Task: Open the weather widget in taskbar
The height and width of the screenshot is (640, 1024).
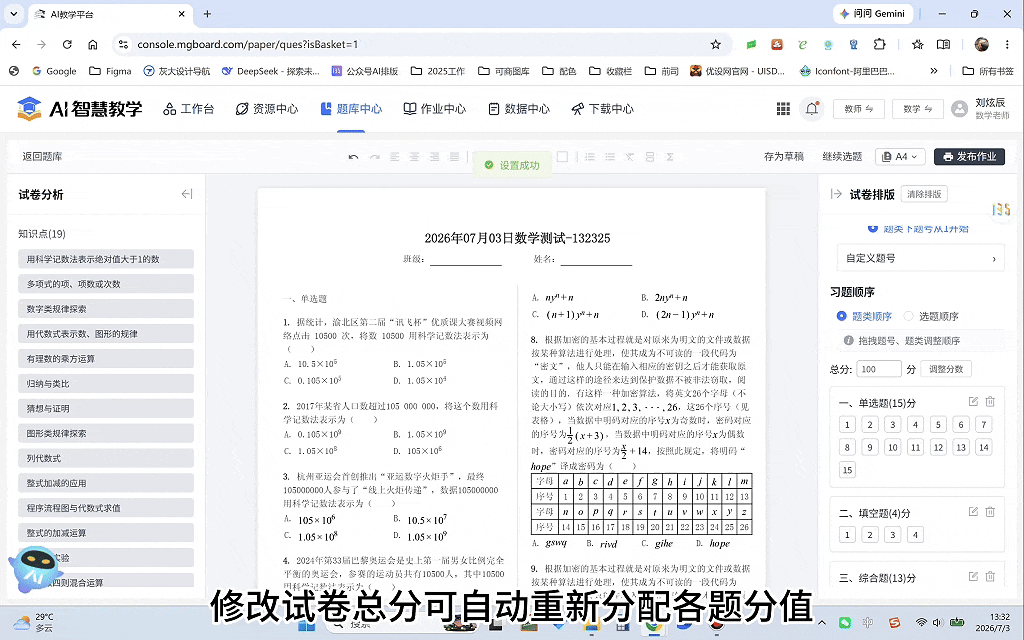Action: (34, 622)
